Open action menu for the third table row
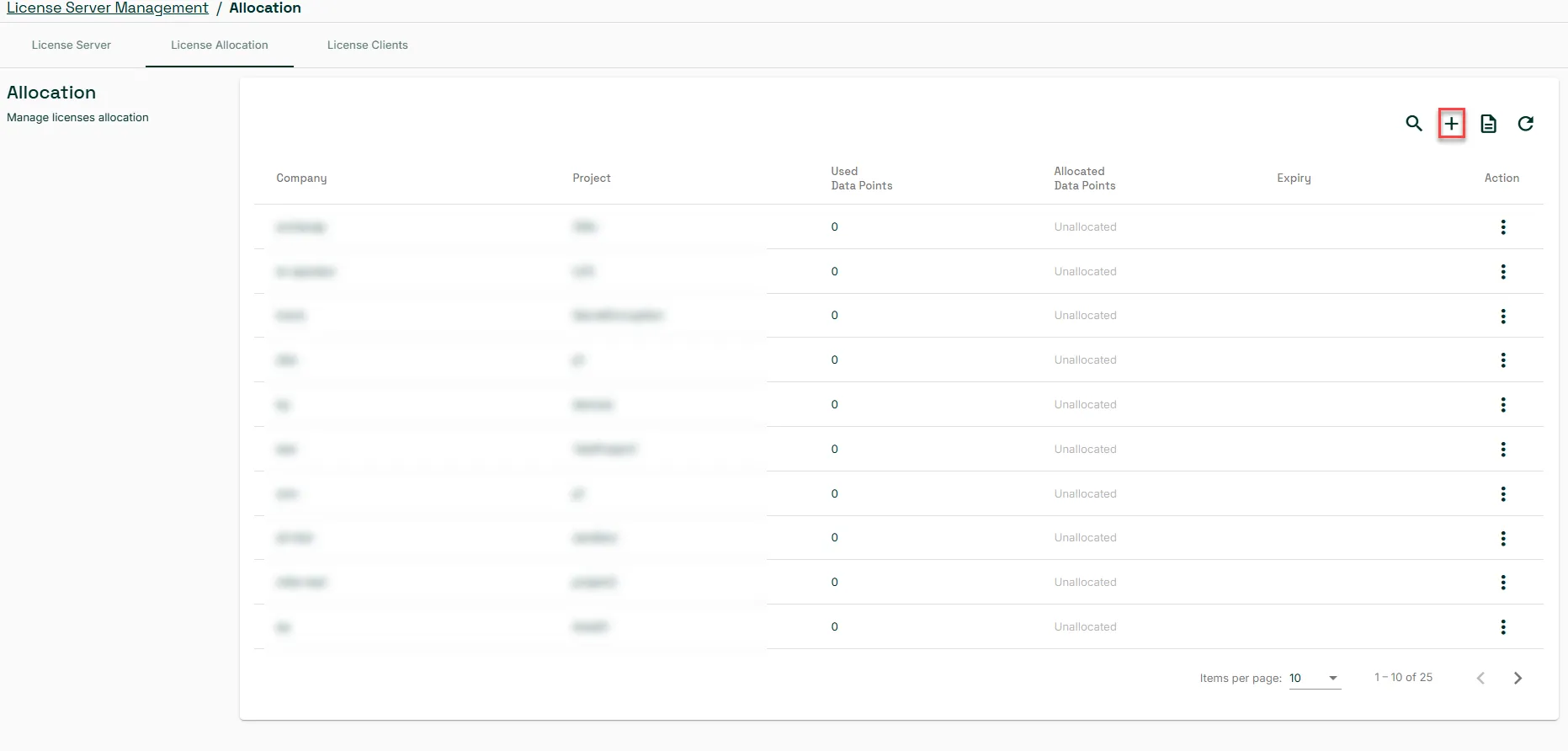Image resolution: width=1568 pixels, height=751 pixels. [x=1503, y=317]
